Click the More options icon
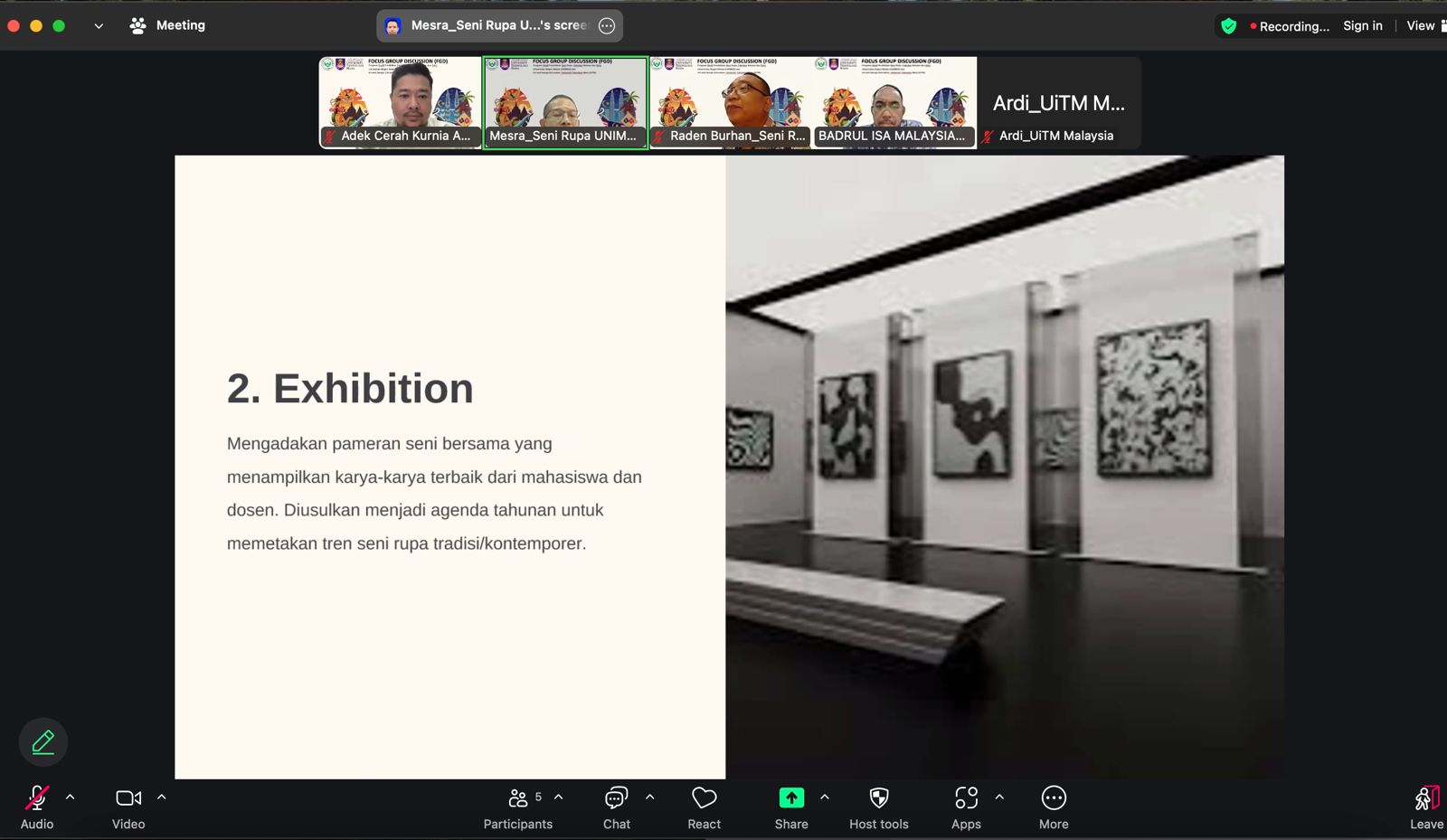 pos(1054,798)
